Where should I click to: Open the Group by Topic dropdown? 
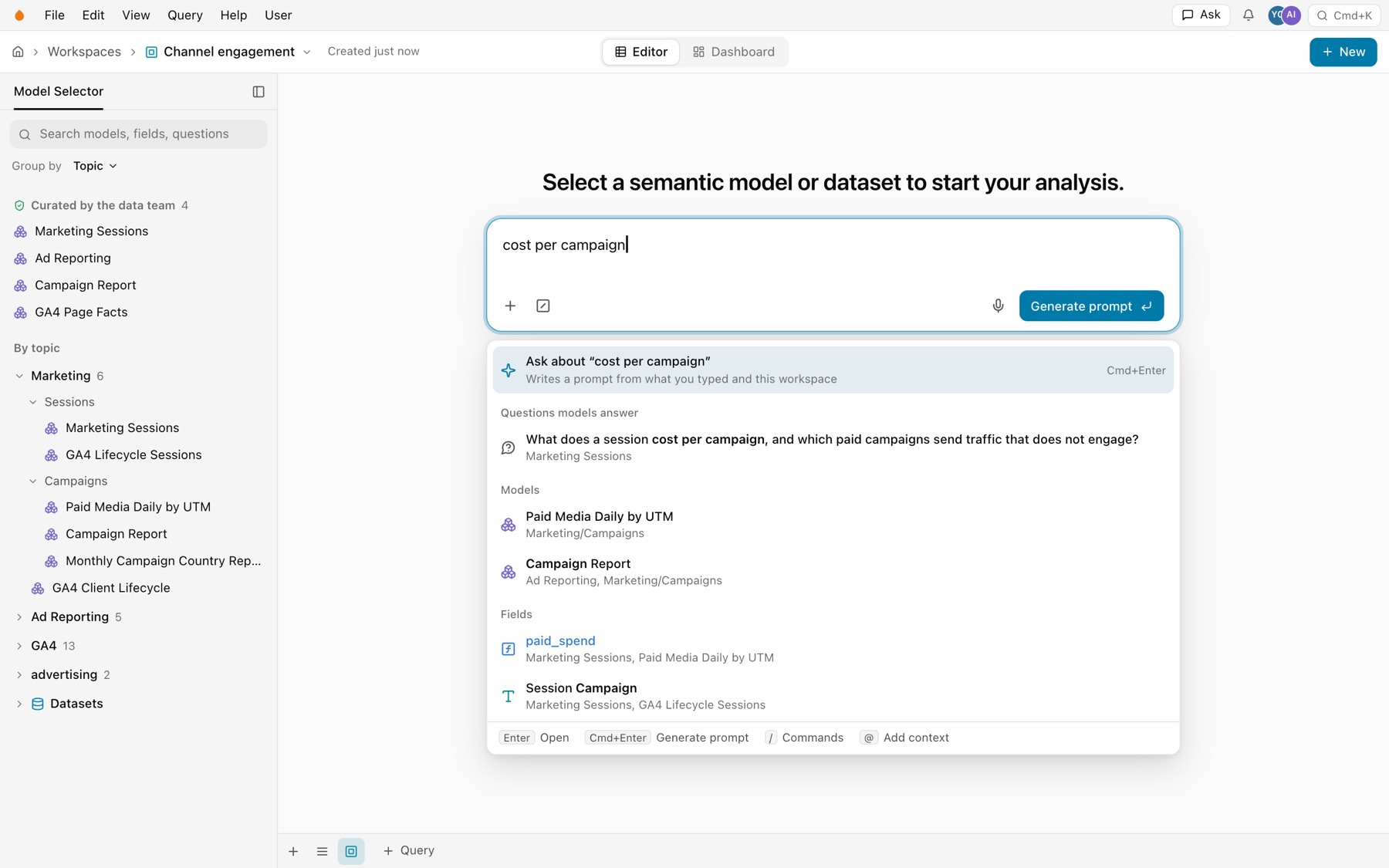[x=95, y=166]
